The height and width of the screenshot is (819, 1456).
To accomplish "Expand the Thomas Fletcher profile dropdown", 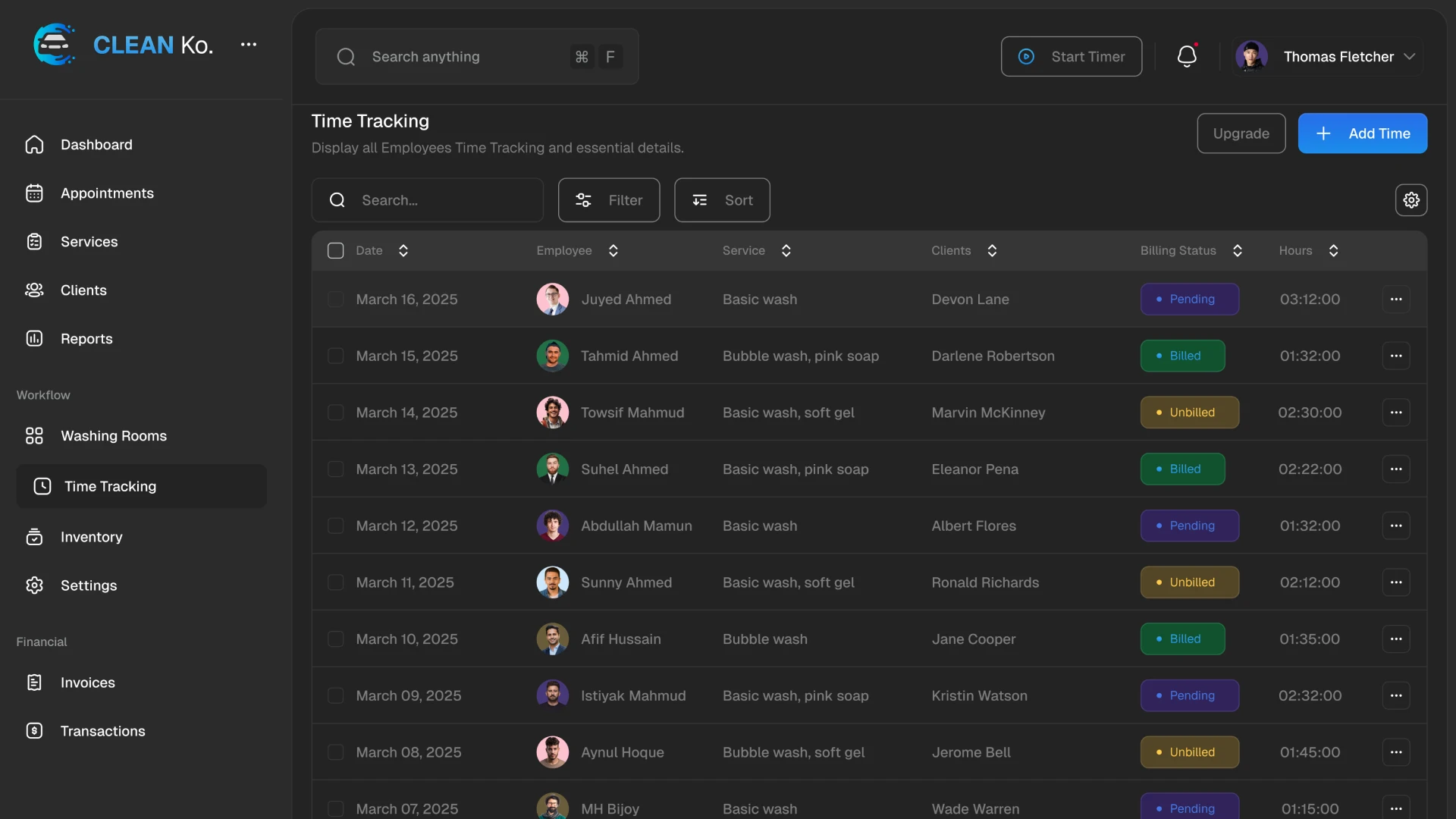I will pos(1410,56).
